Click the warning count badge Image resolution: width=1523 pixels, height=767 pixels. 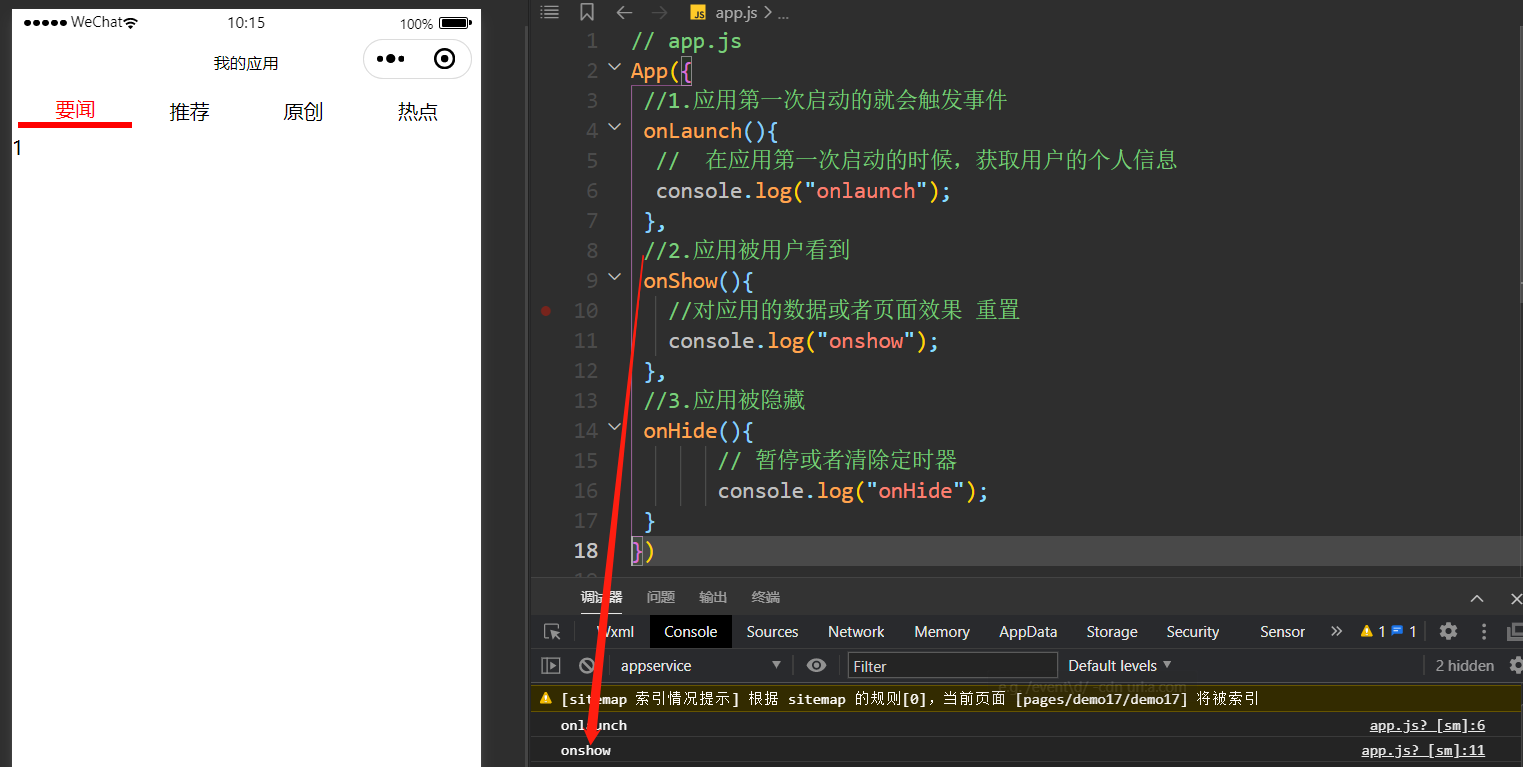tap(1372, 632)
